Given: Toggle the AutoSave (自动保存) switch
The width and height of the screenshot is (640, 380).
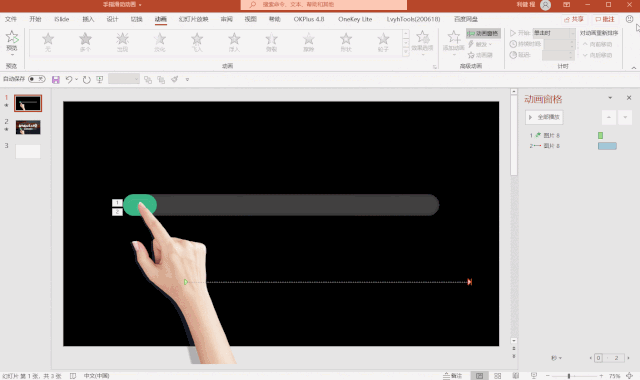Looking at the screenshot, I should pyautogui.click(x=36, y=79).
